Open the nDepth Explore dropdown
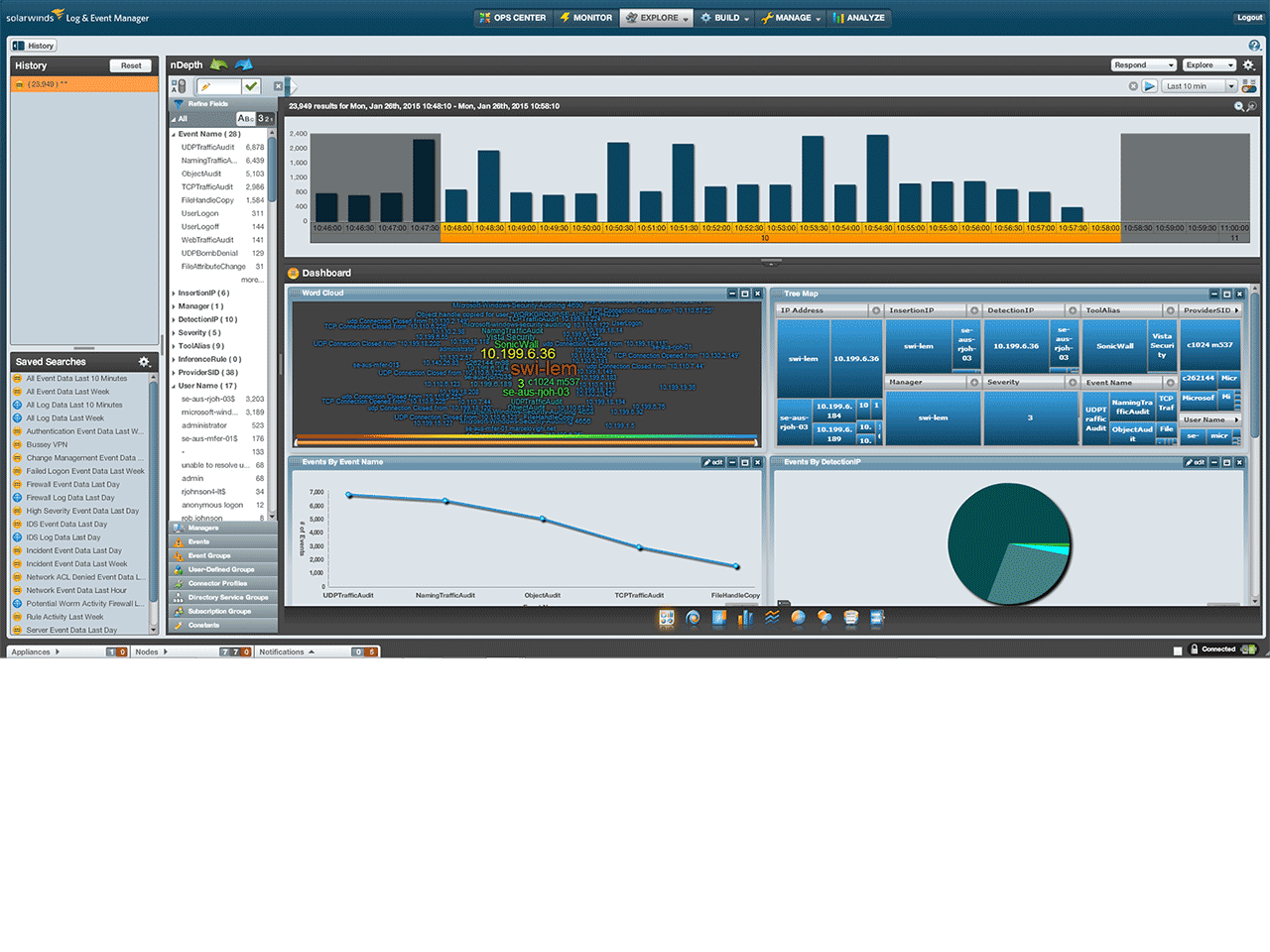 pos(1209,64)
